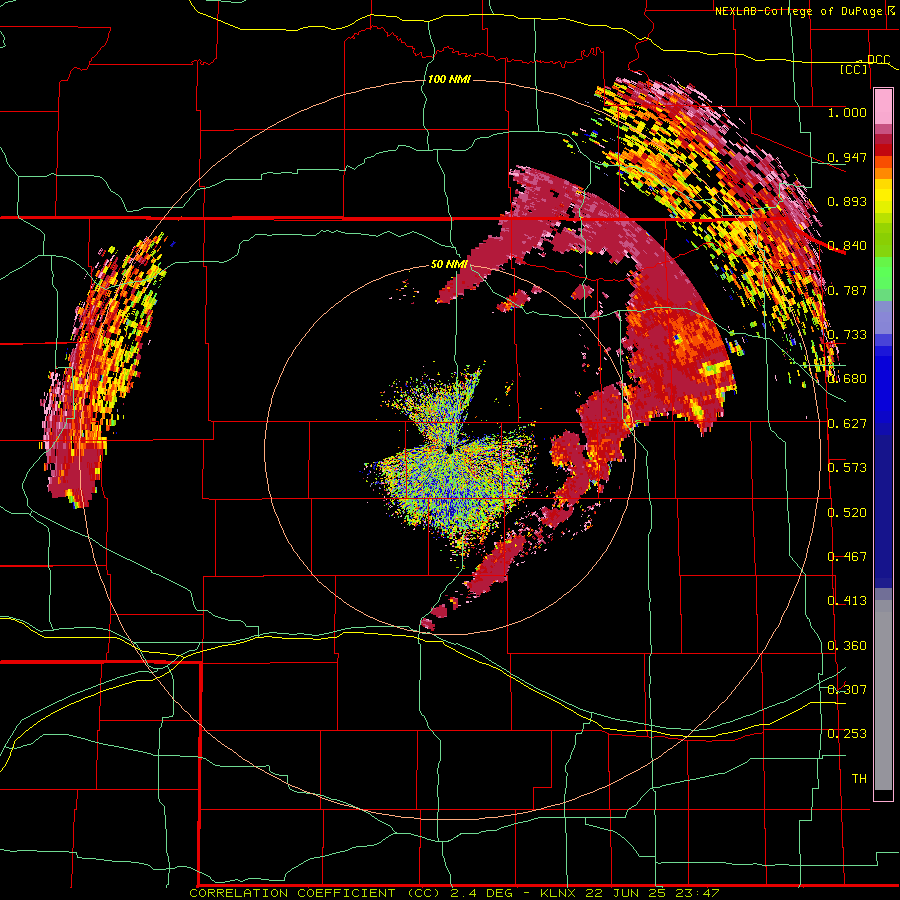Click the DCC label above the legend
This screenshot has width=900, height=900.
(878, 59)
